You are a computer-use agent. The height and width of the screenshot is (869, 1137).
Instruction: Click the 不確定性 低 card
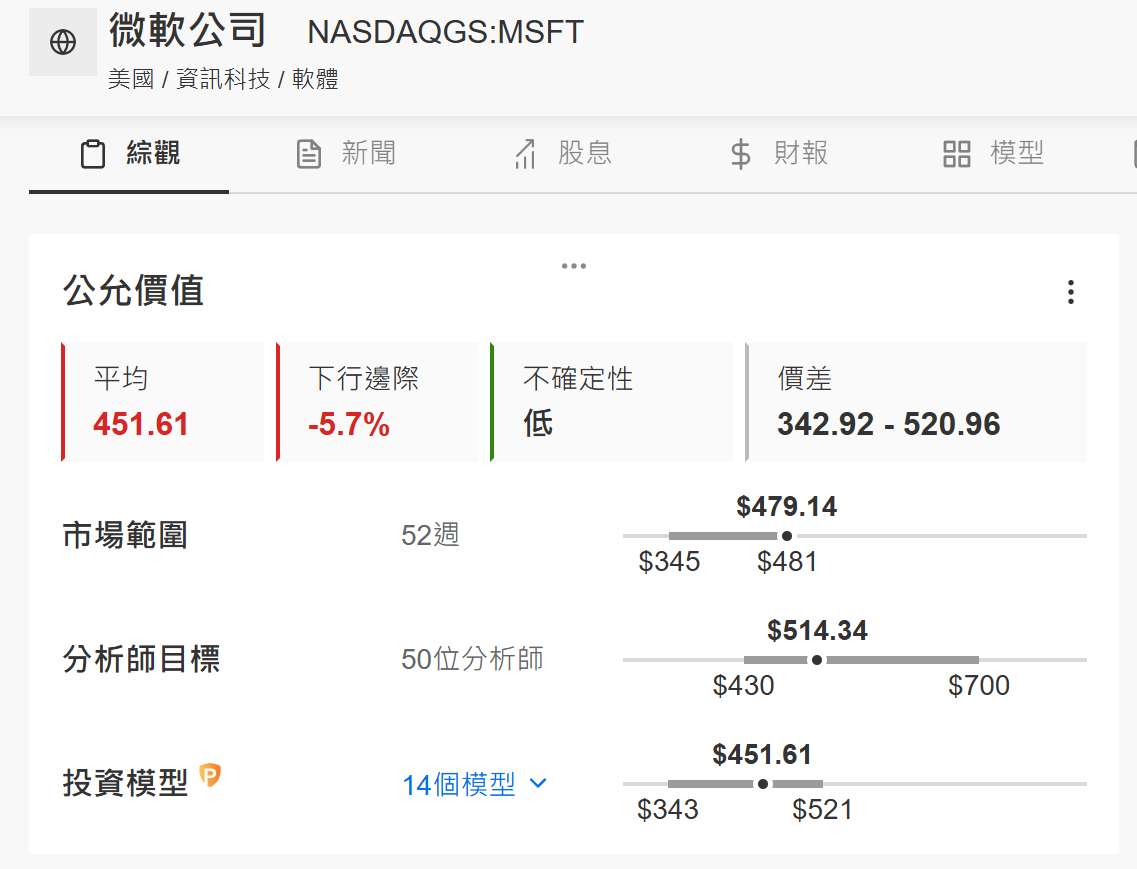(x=611, y=402)
